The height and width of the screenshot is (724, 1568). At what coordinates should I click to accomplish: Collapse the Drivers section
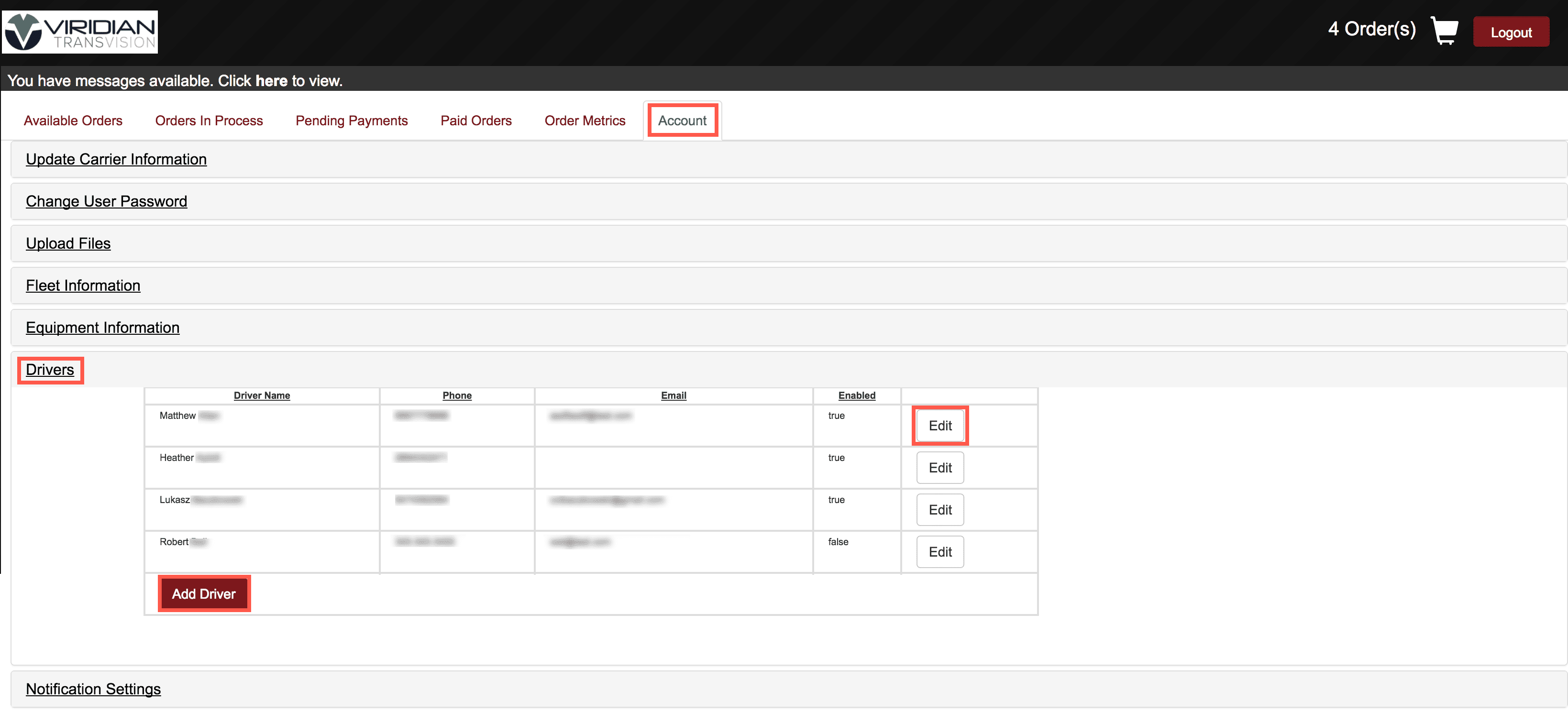click(50, 370)
